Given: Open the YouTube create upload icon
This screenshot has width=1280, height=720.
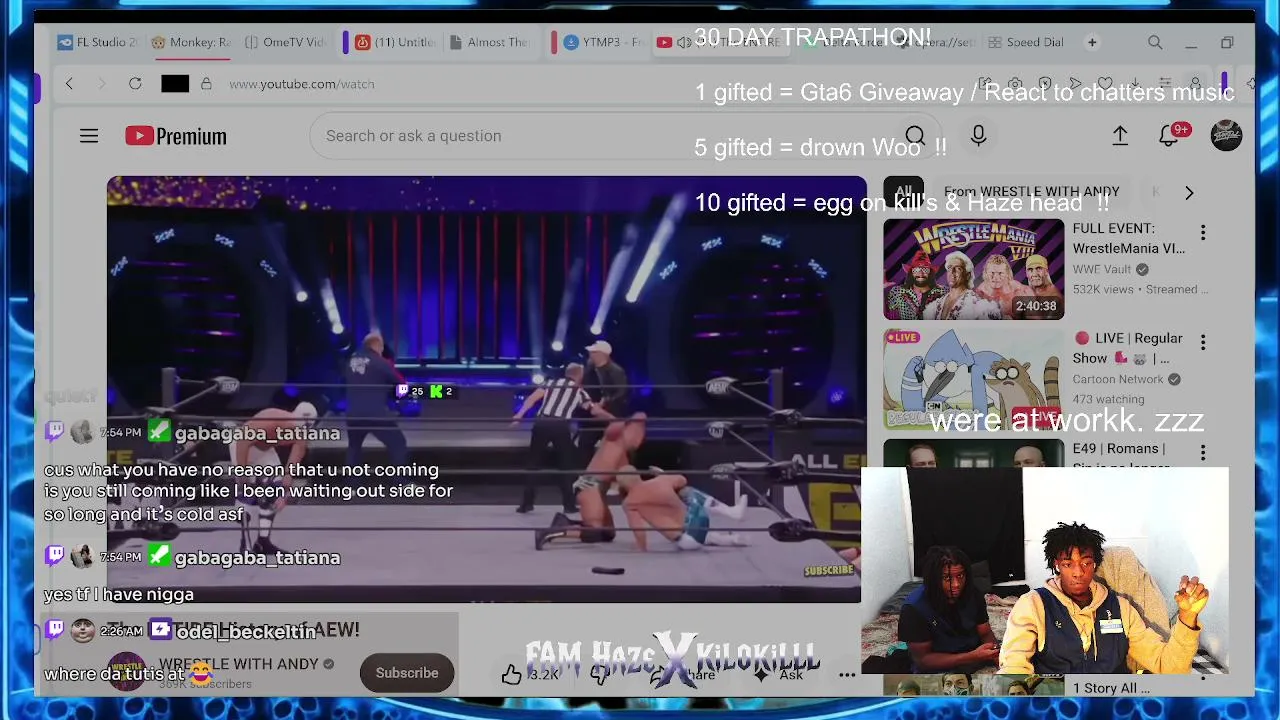Looking at the screenshot, I should 1120,136.
